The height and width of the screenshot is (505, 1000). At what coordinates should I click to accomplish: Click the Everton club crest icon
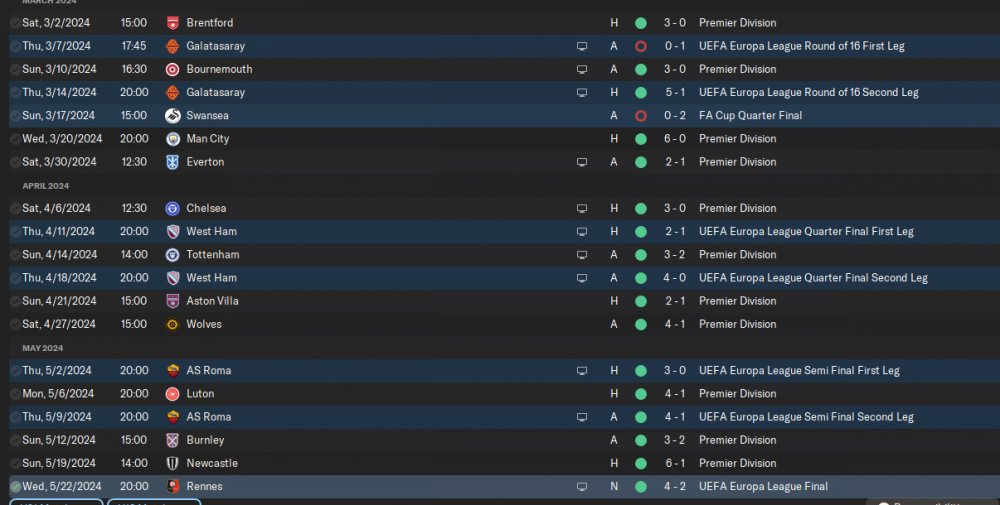[x=172, y=162]
